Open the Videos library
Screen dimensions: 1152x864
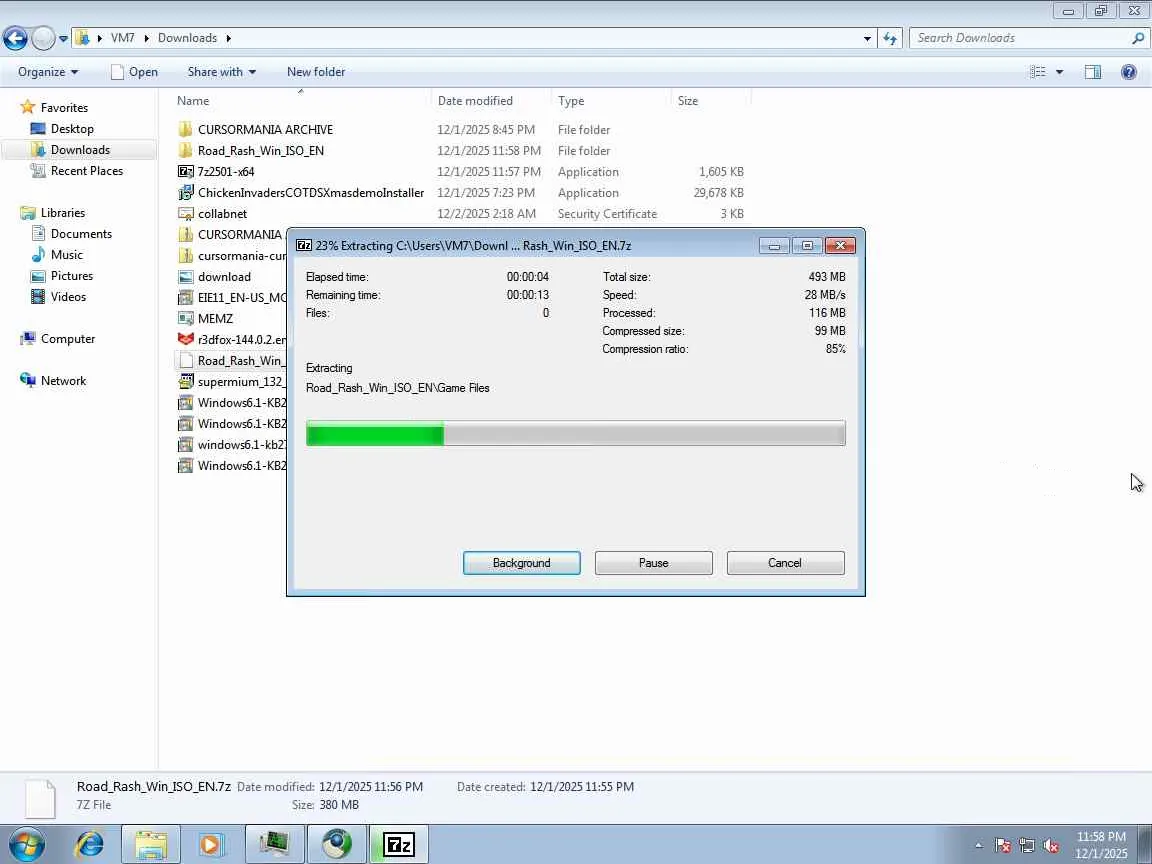(68, 297)
